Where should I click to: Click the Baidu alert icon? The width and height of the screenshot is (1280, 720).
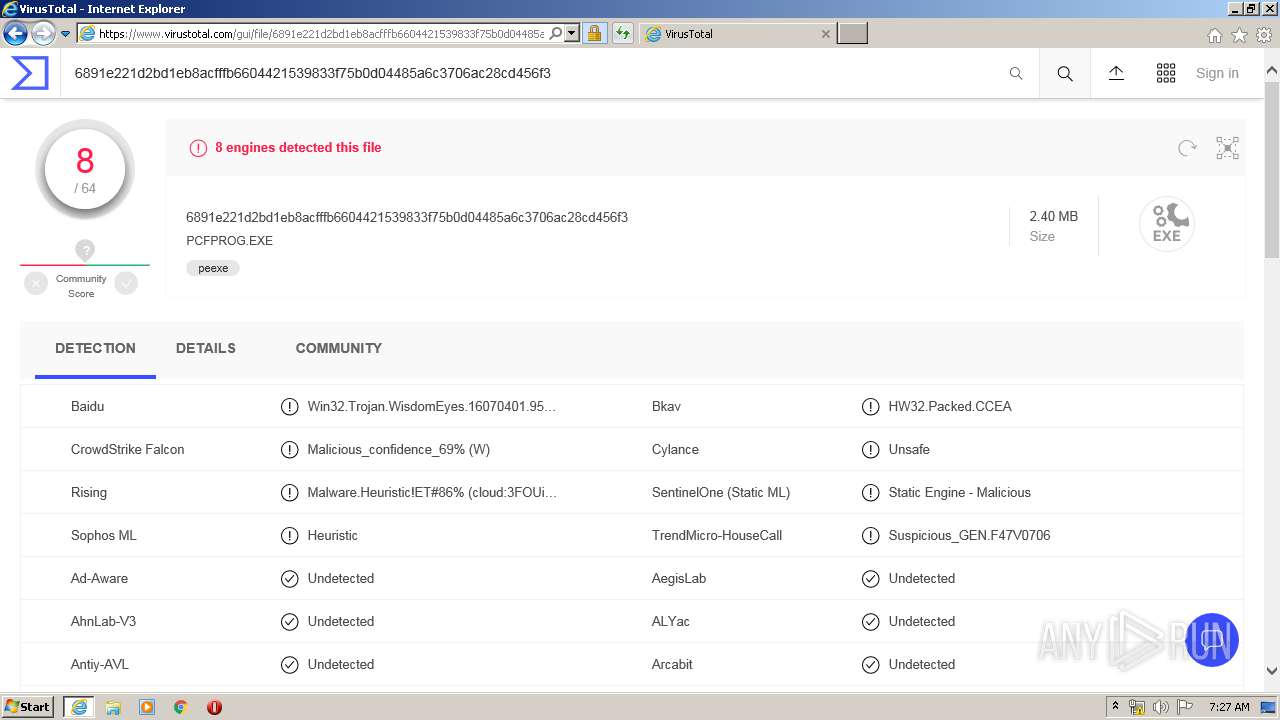click(289, 407)
